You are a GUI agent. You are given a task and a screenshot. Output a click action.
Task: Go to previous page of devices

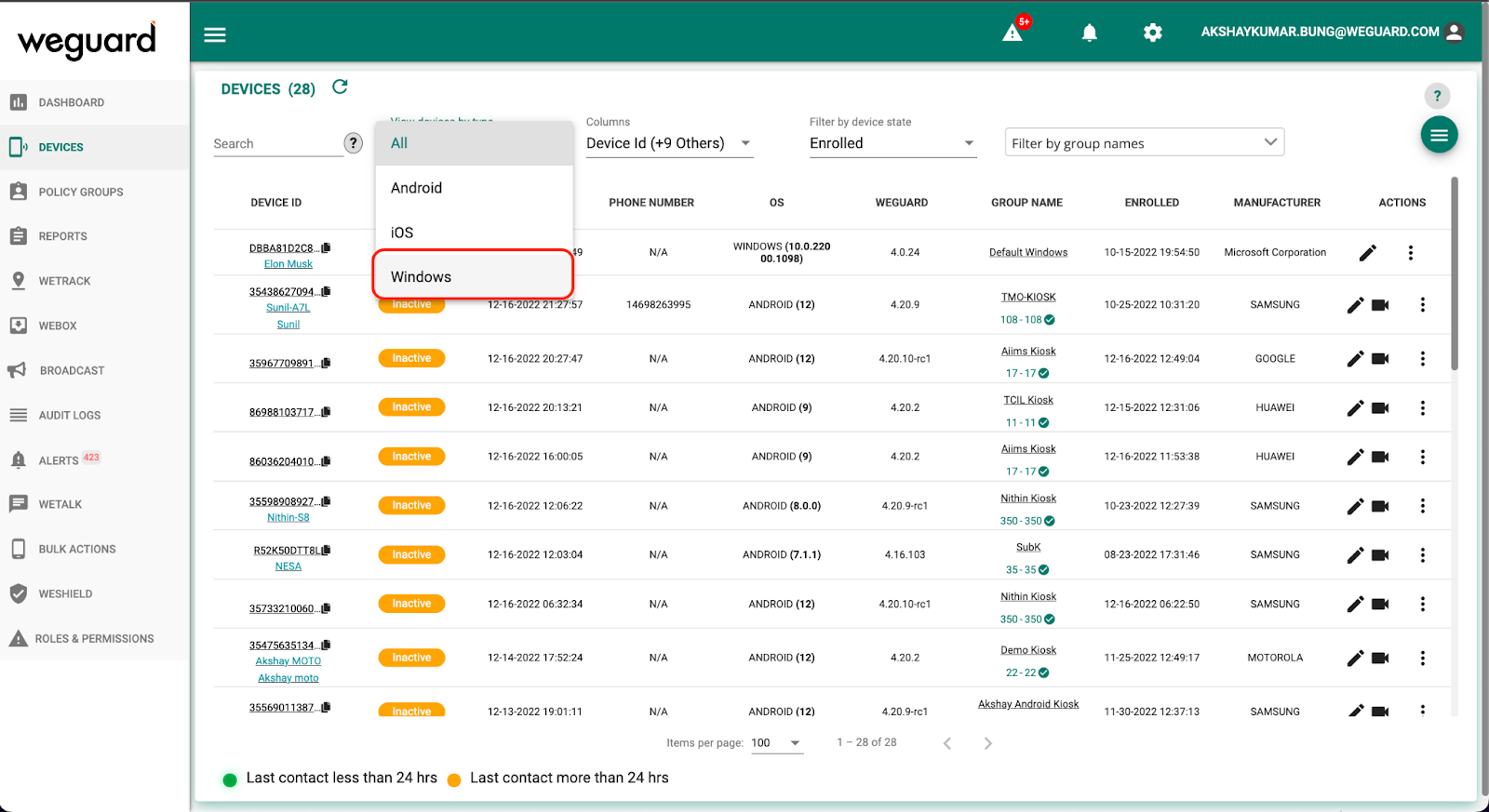(x=947, y=743)
